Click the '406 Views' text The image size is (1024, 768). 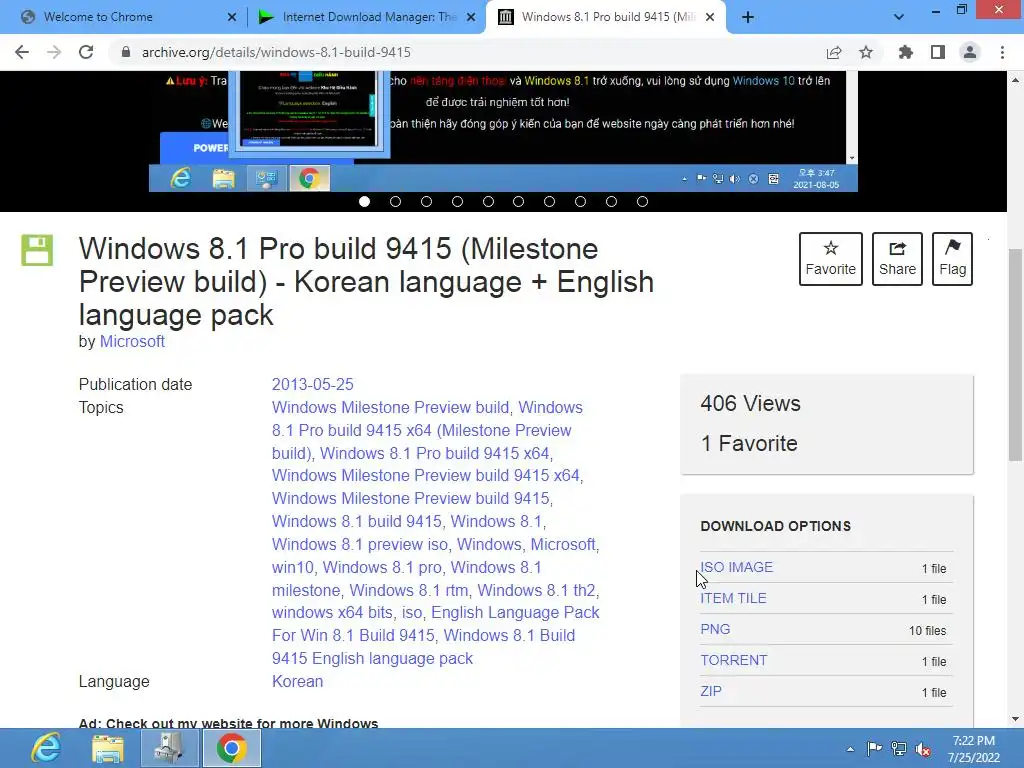[x=750, y=404]
